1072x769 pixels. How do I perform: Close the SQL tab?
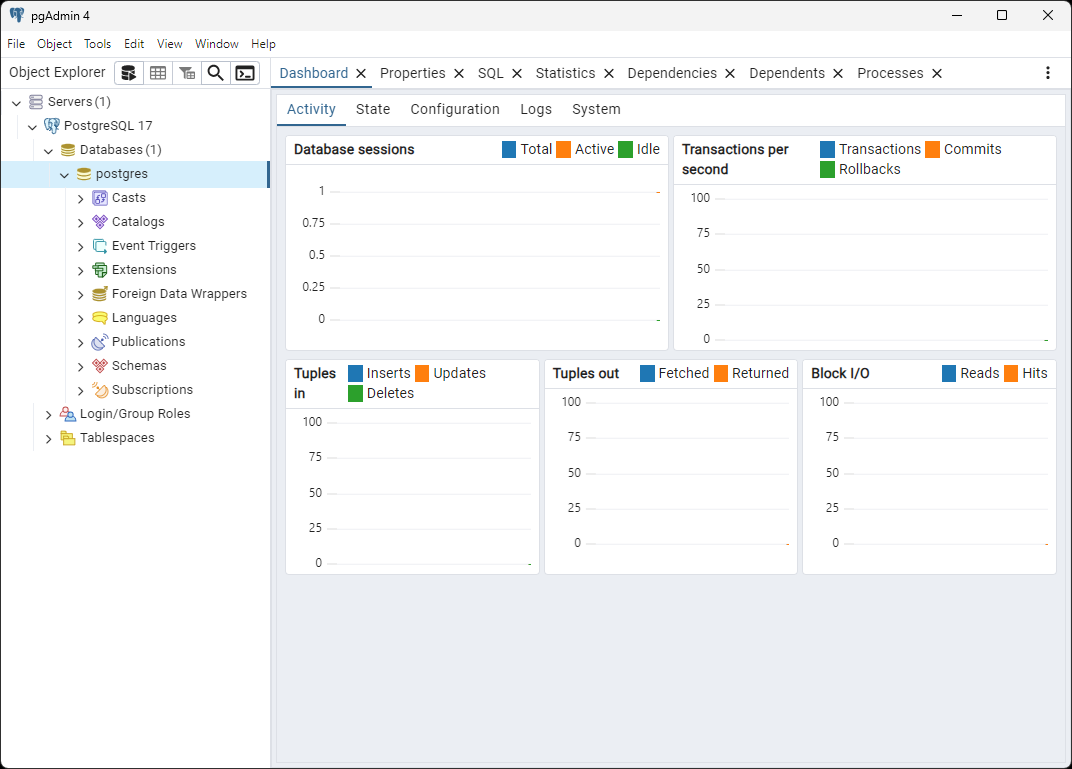tap(517, 73)
